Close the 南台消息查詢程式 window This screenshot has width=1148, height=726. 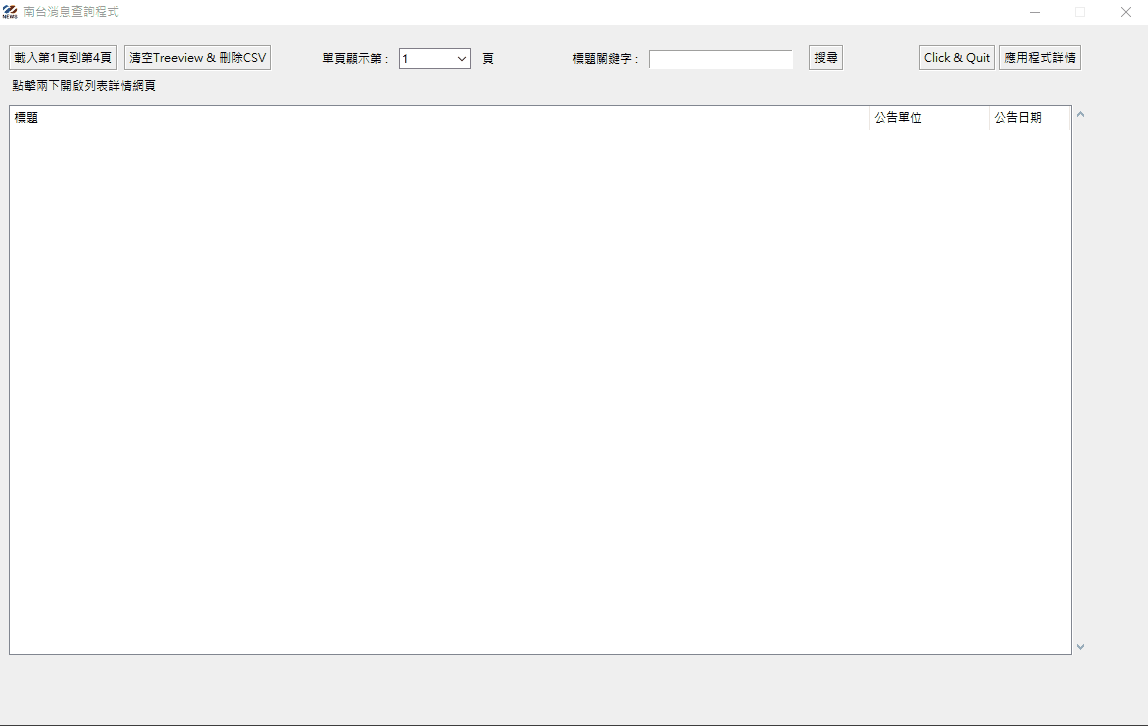click(x=1125, y=12)
